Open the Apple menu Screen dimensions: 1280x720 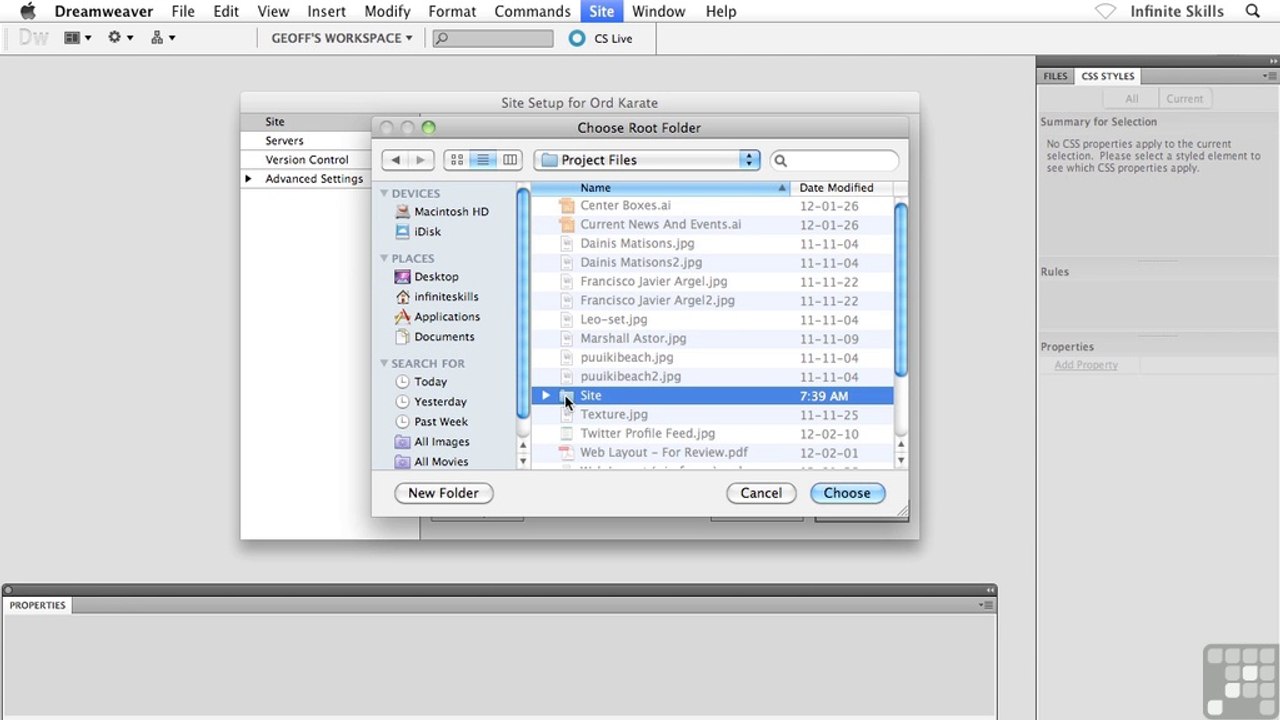tap(28, 11)
